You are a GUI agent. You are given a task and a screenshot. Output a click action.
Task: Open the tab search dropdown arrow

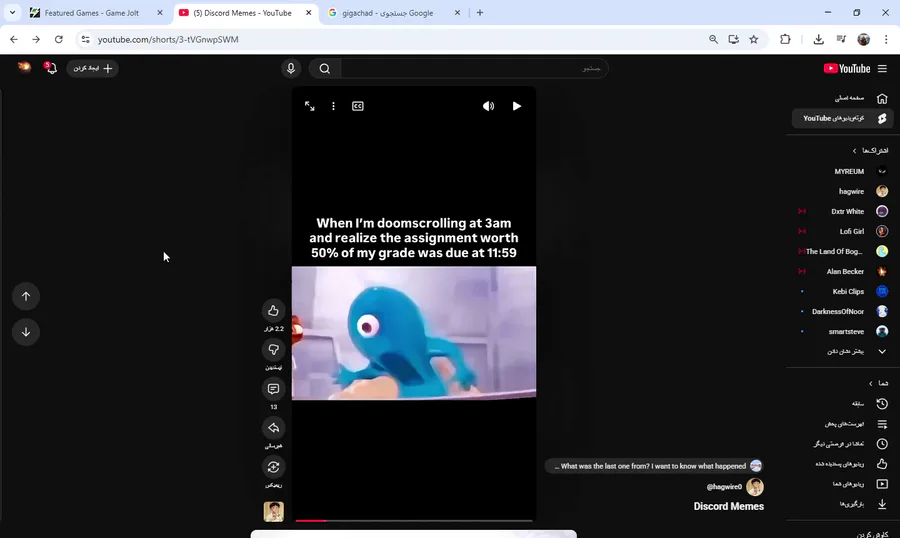(12, 13)
